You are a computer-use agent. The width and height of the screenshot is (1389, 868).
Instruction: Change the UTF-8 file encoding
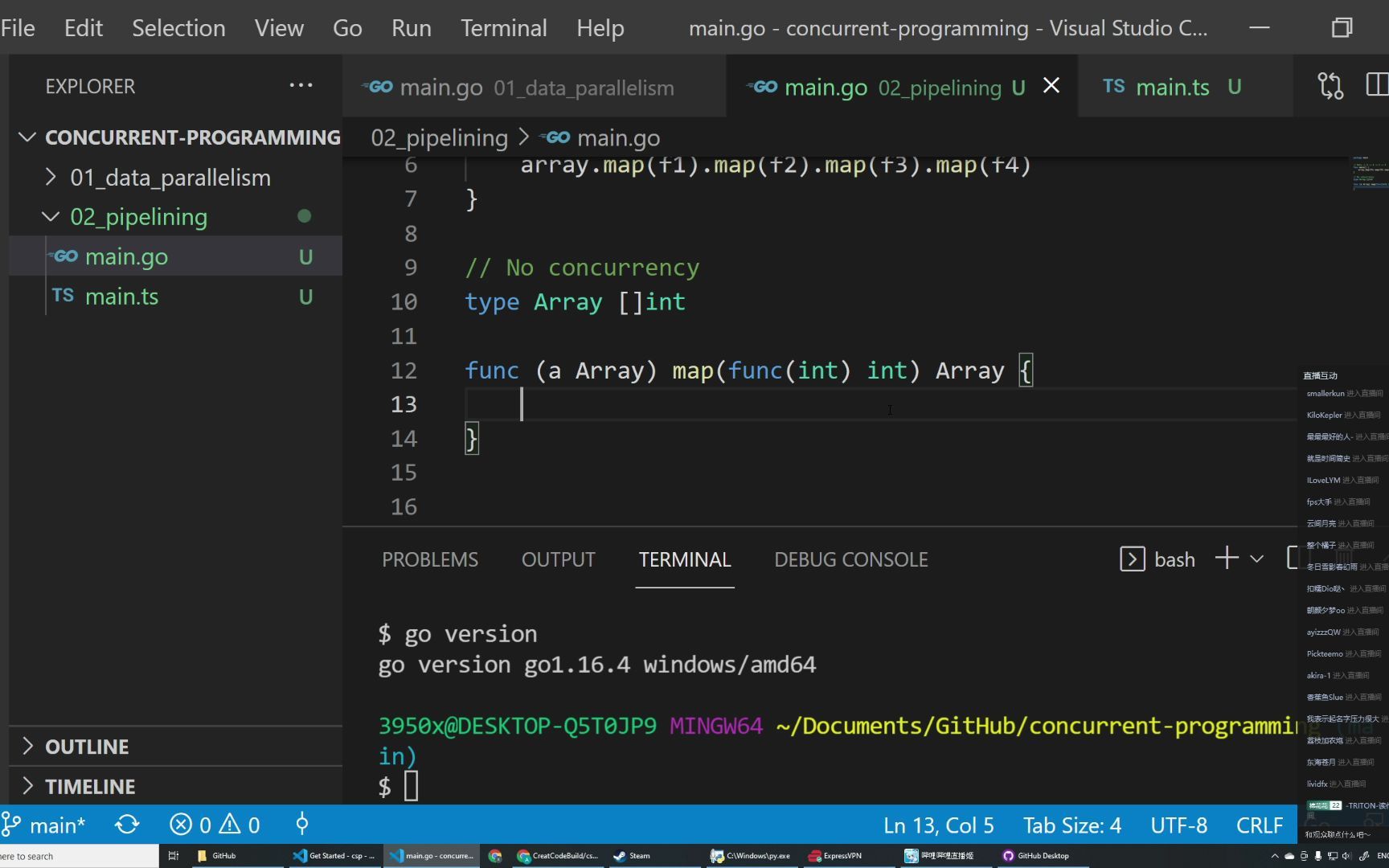pos(1178,825)
